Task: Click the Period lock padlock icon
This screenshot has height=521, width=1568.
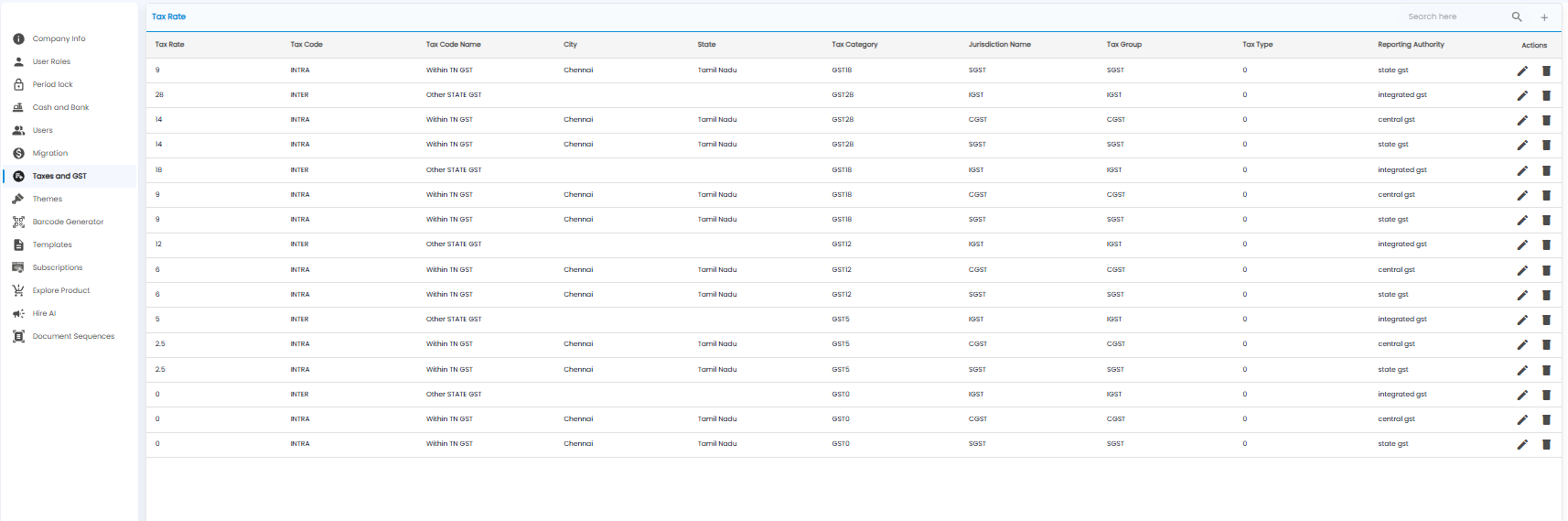Action: coord(18,84)
